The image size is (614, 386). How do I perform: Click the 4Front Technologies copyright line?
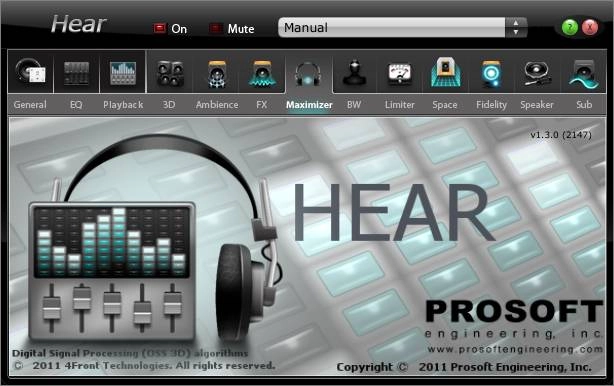coord(144,366)
